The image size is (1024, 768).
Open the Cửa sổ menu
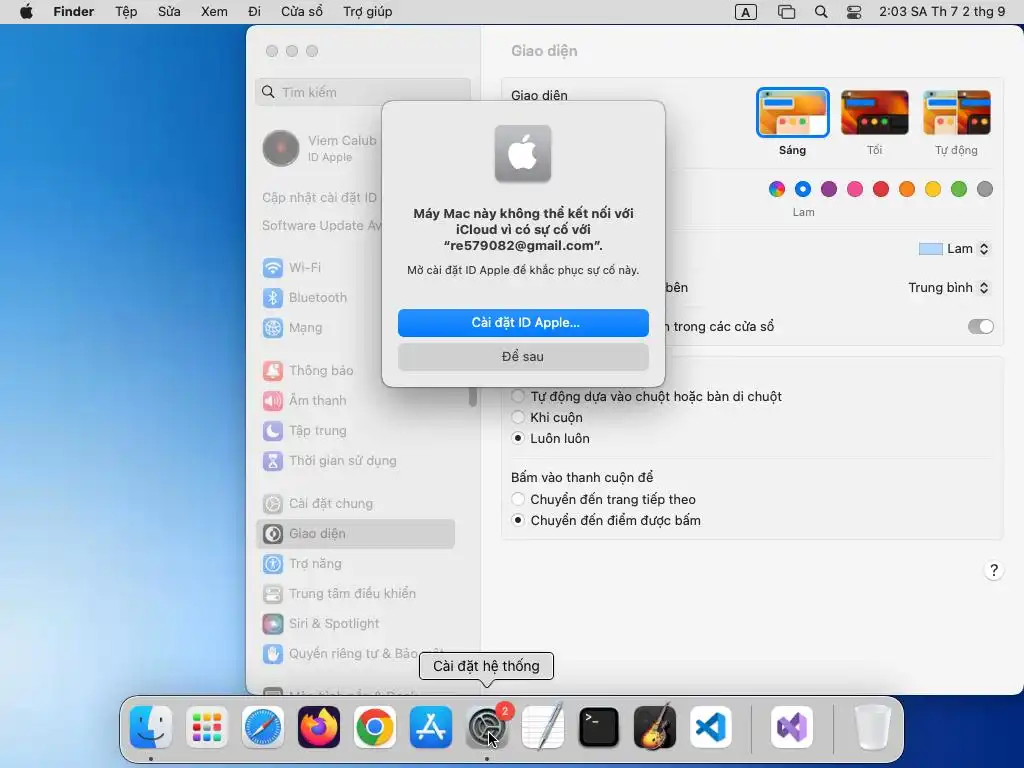pyautogui.click(x=302, y=12)
